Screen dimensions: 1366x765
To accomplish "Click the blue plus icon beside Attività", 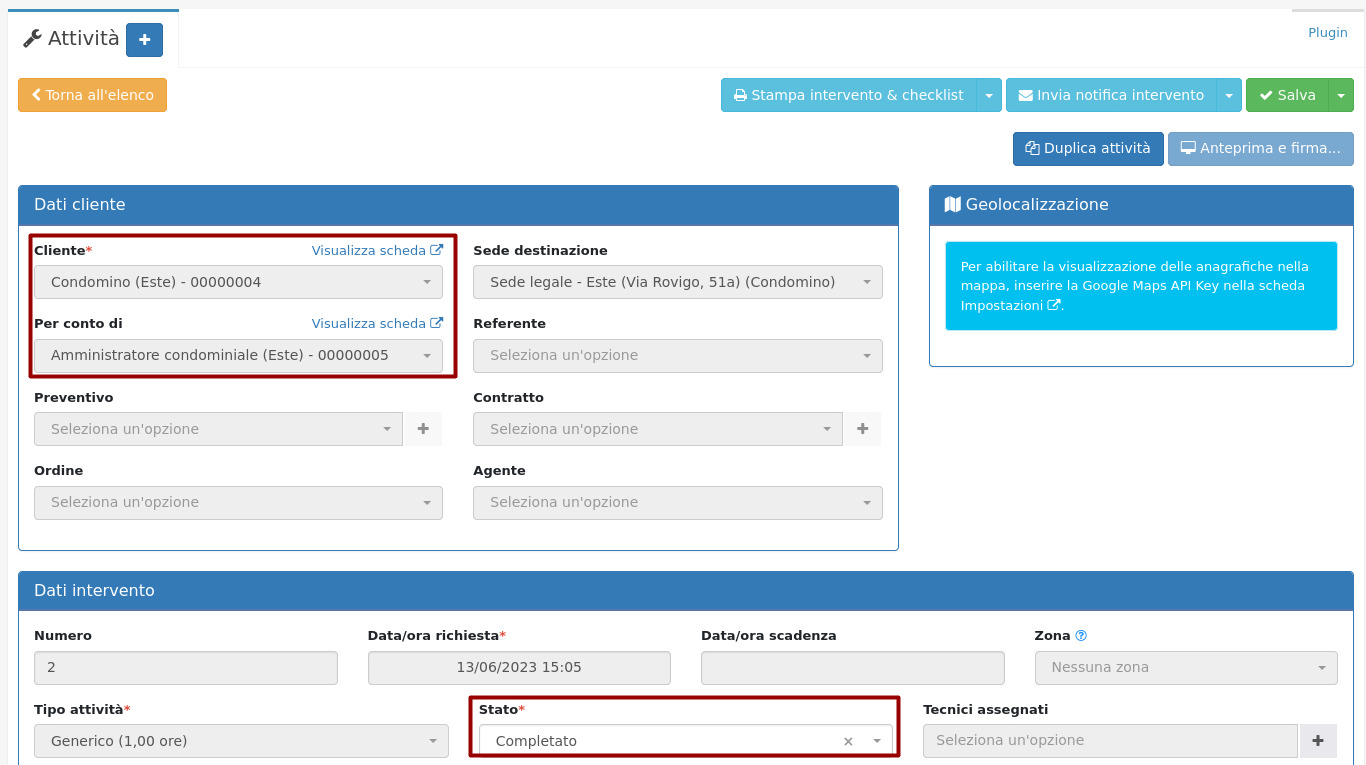I will (x=144, y=40).
